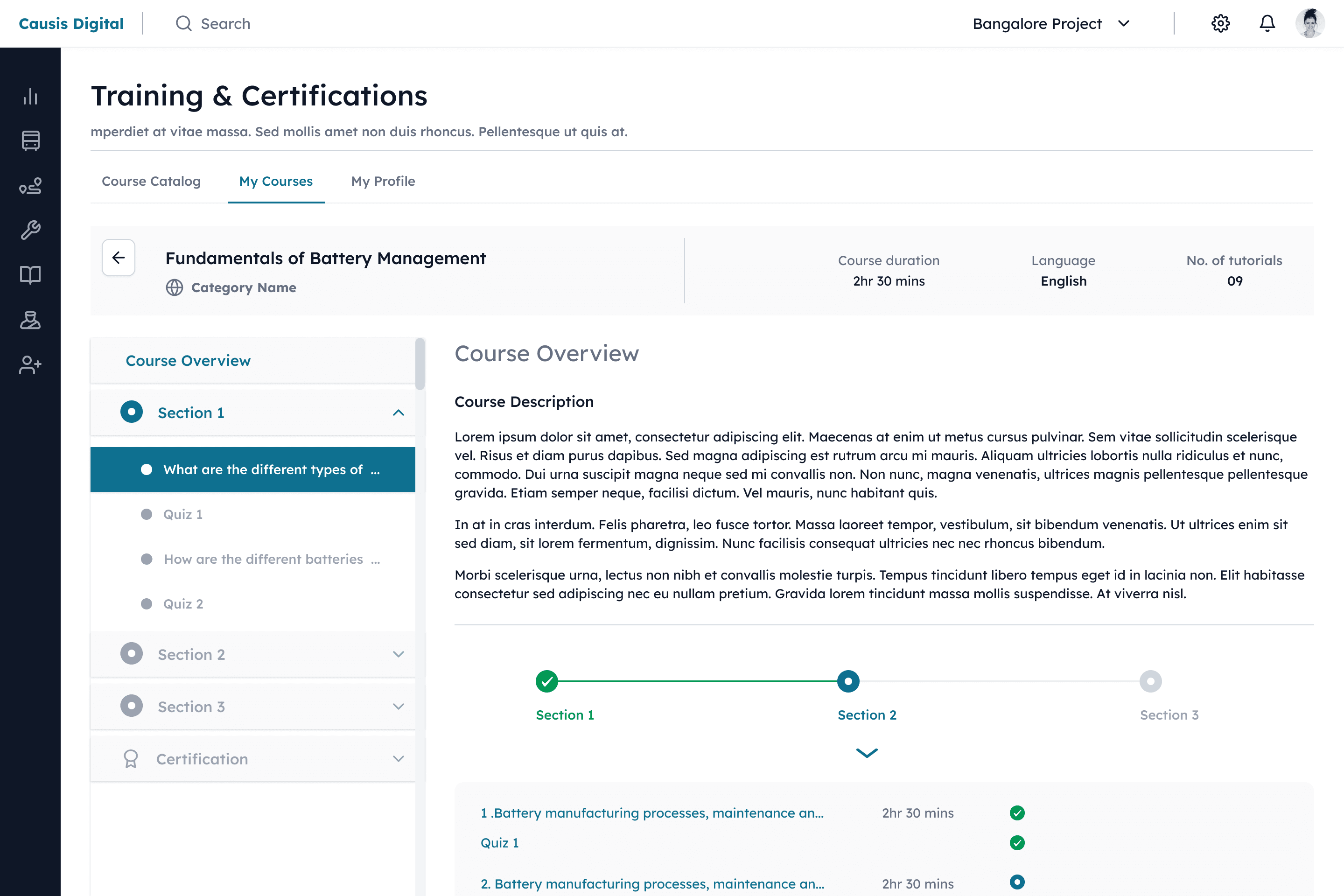Select the Quiz 2 item in Section 1
Screen dimensions: 1344x896
[x=183, y=604]
